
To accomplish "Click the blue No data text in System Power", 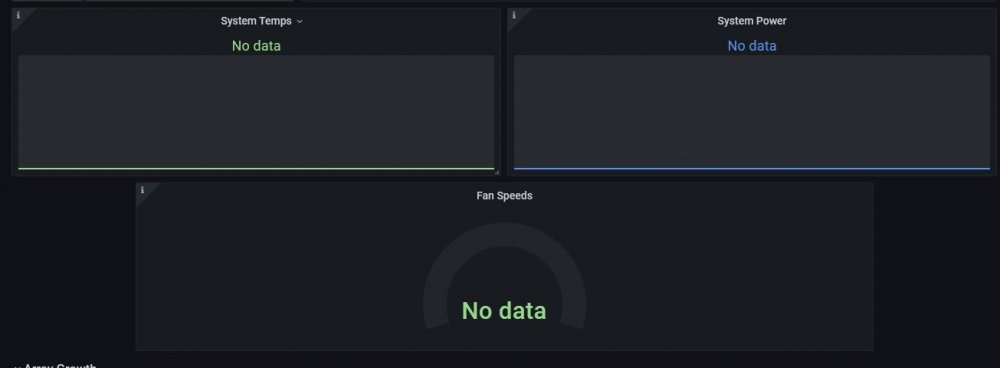I will point(752,46).
